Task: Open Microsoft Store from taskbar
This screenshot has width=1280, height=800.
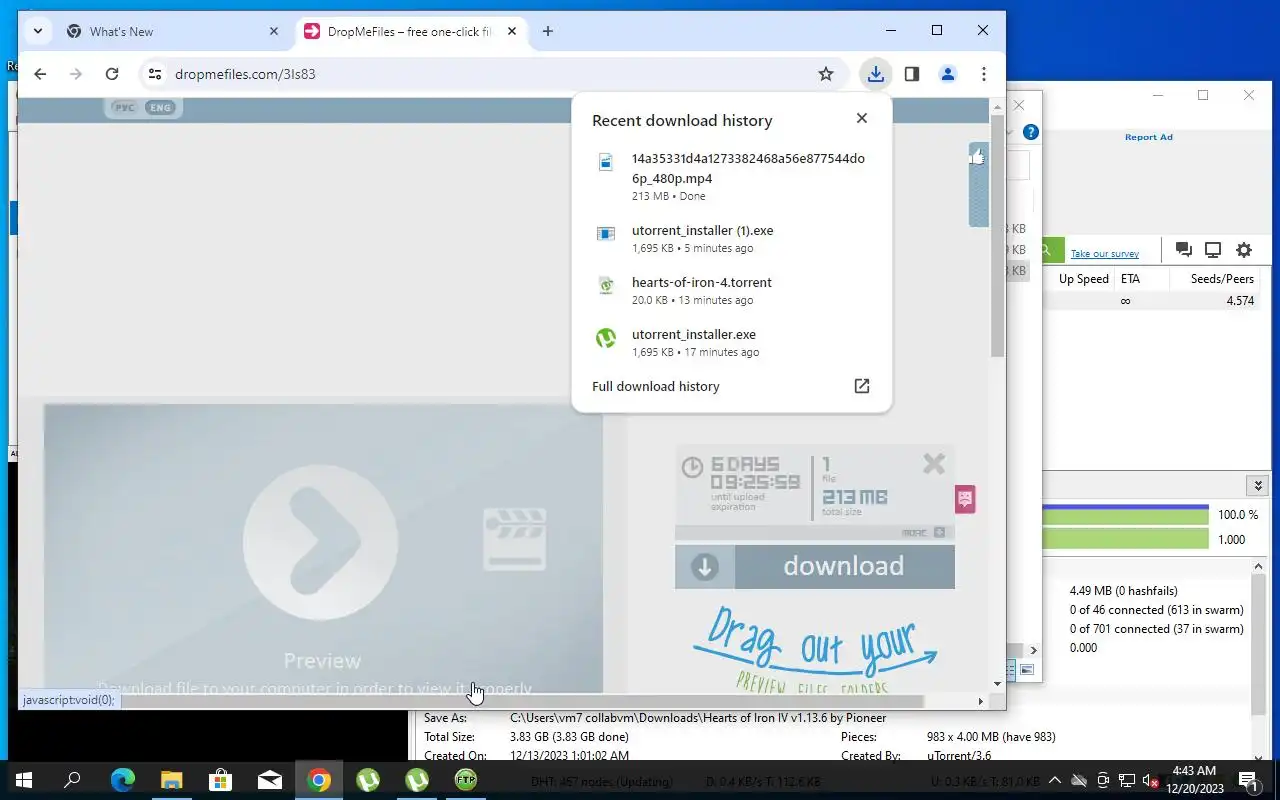Action: (x=220, y=780)
